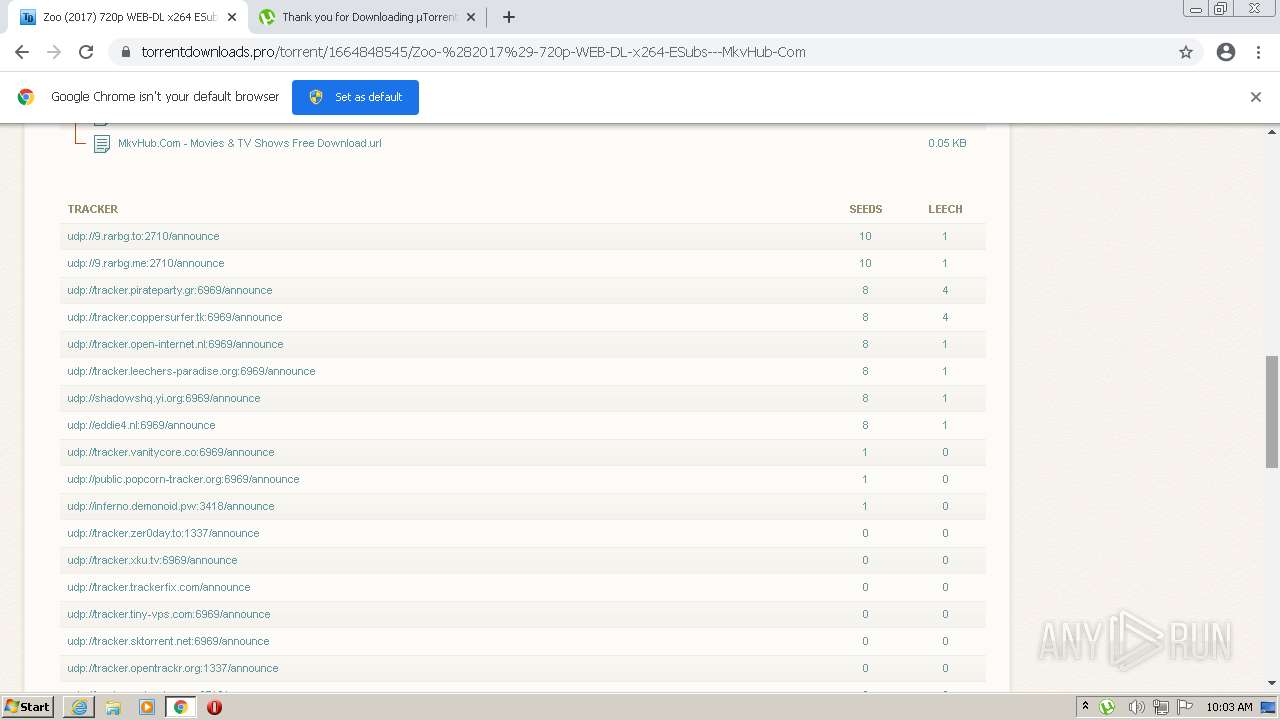This screenshot has width=1280, height=720.
Task: Click the SEEDS column header
Action: click(866, 209)
